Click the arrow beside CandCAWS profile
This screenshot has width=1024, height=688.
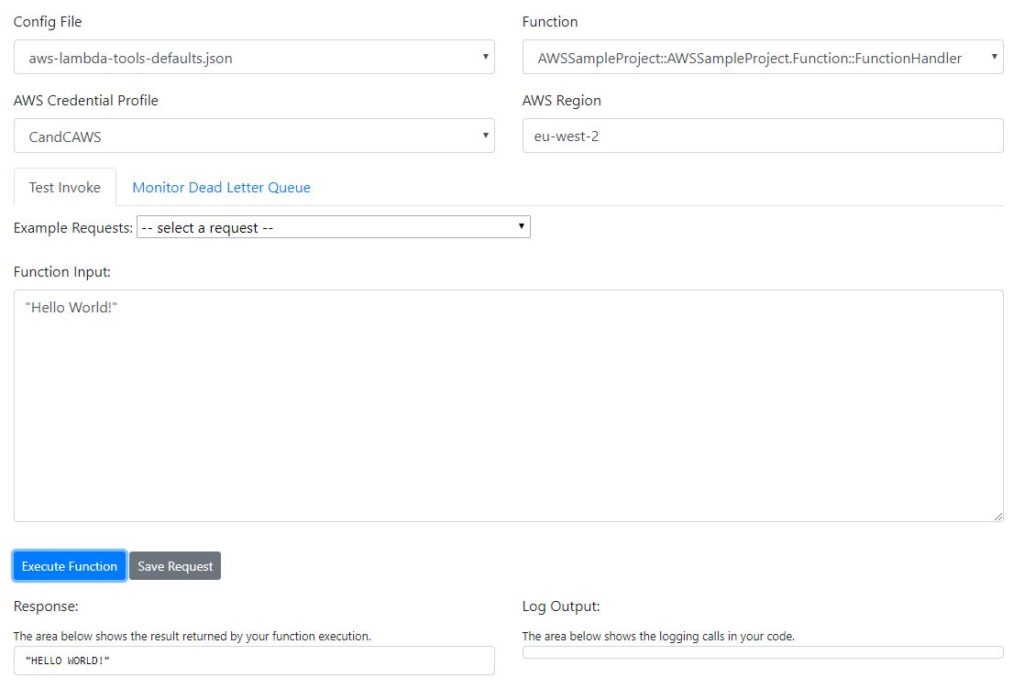pos(485,136)
